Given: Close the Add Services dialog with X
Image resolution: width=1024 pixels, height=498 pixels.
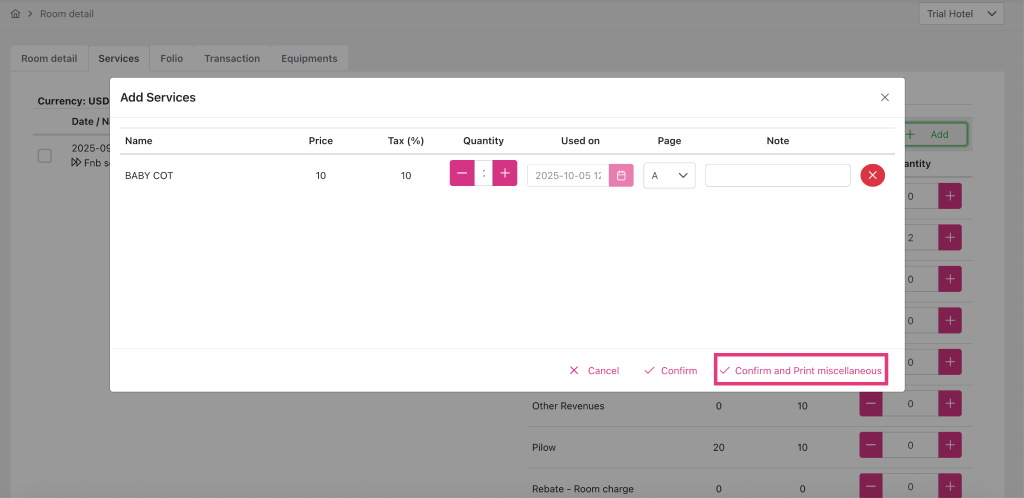Looking at the screenshot, I should [884, 98].
